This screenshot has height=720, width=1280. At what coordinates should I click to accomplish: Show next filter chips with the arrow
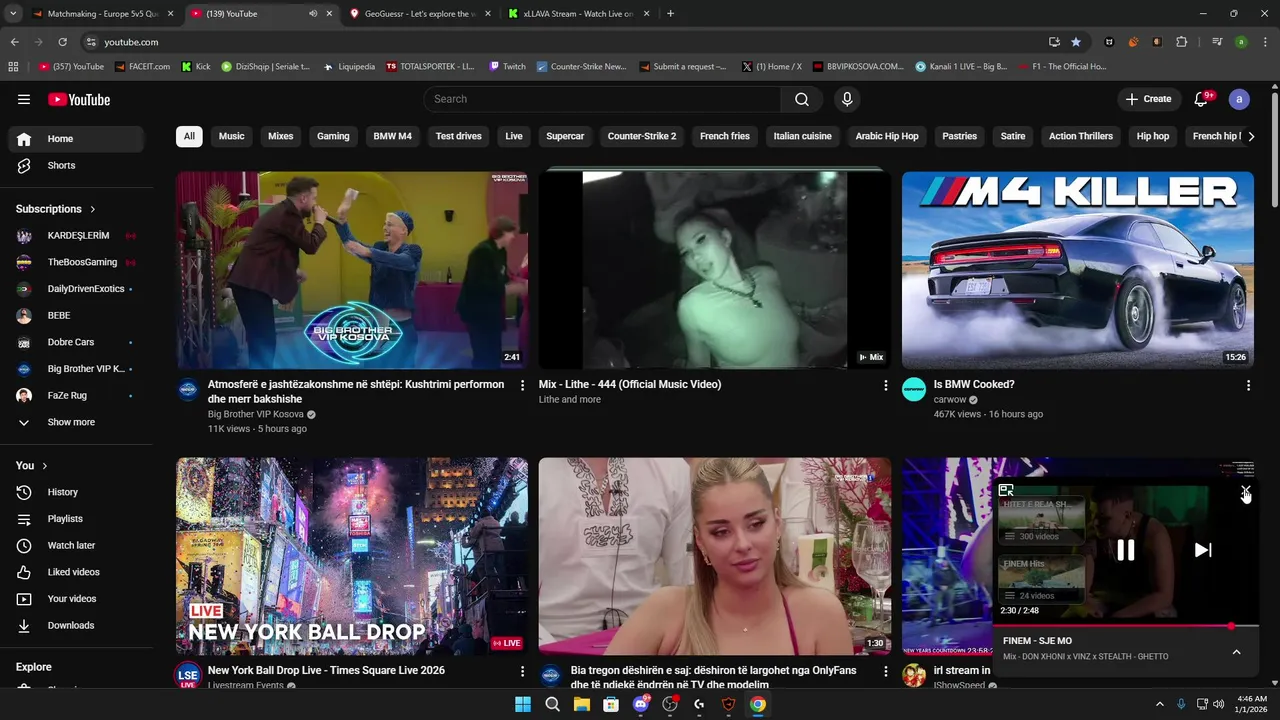[x=1251, y=136]
